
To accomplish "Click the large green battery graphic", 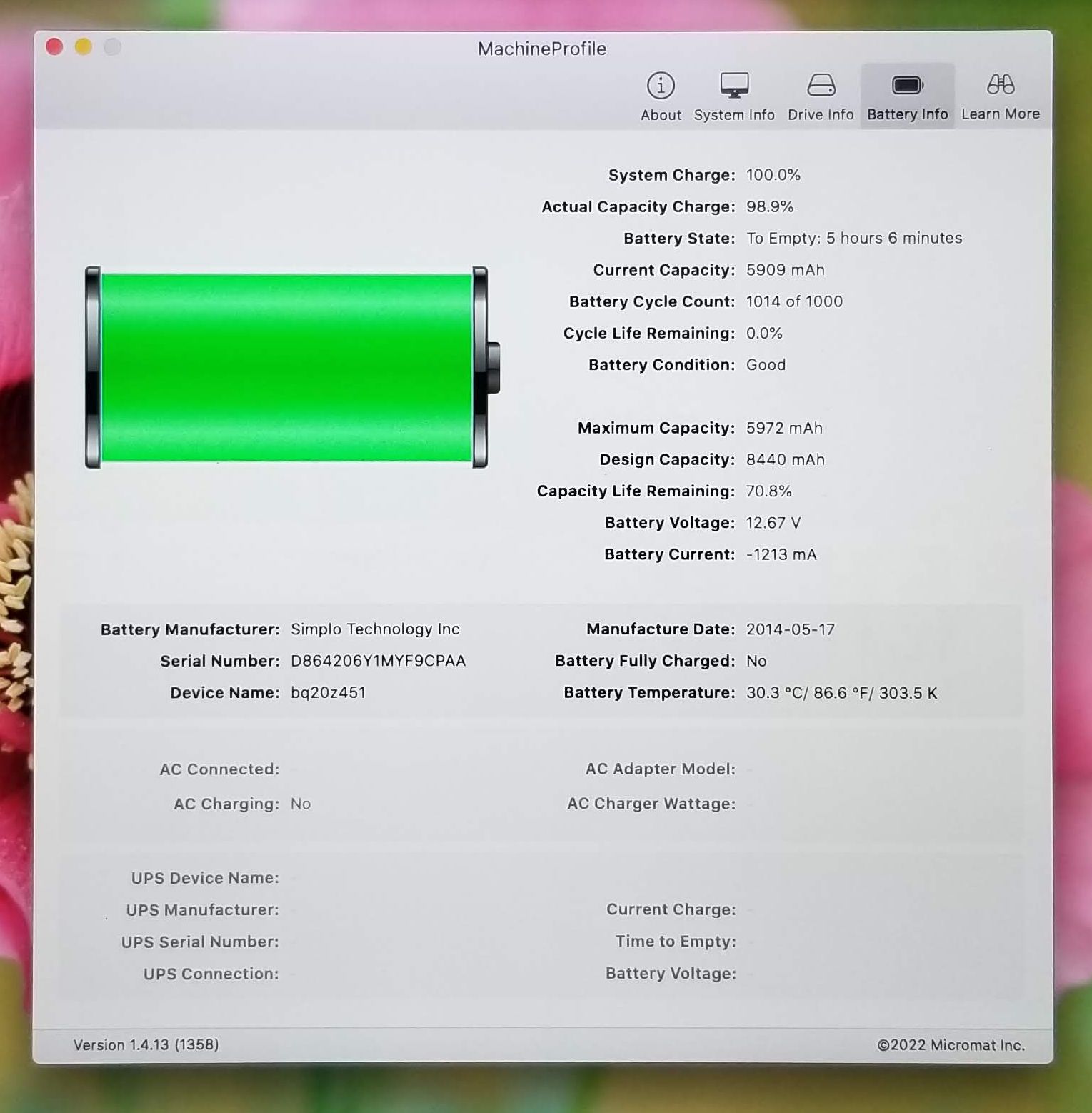I will pyautogui.click(x=286, y=368).
